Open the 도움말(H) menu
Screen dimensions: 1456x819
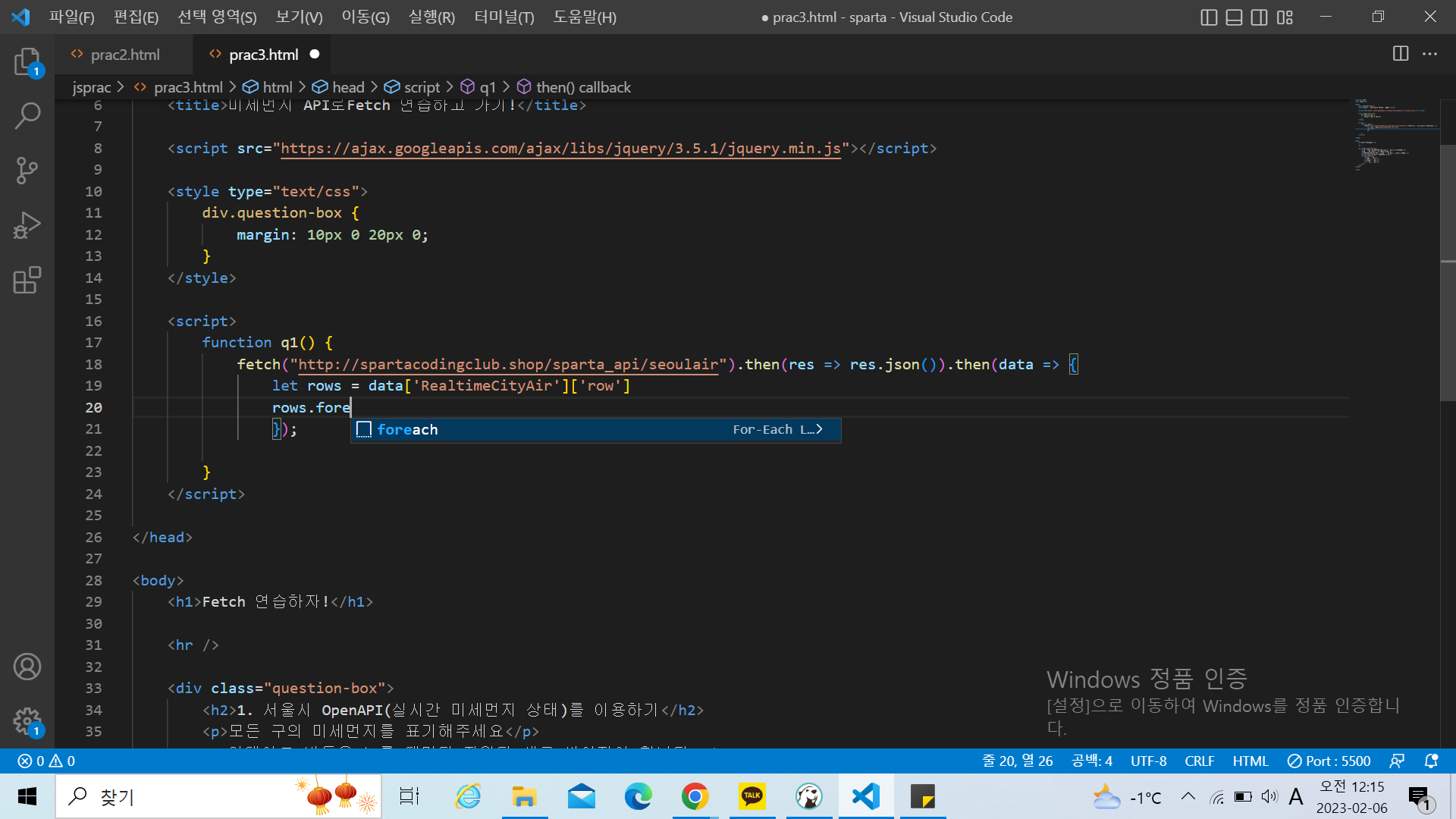[x=585, y=17]
